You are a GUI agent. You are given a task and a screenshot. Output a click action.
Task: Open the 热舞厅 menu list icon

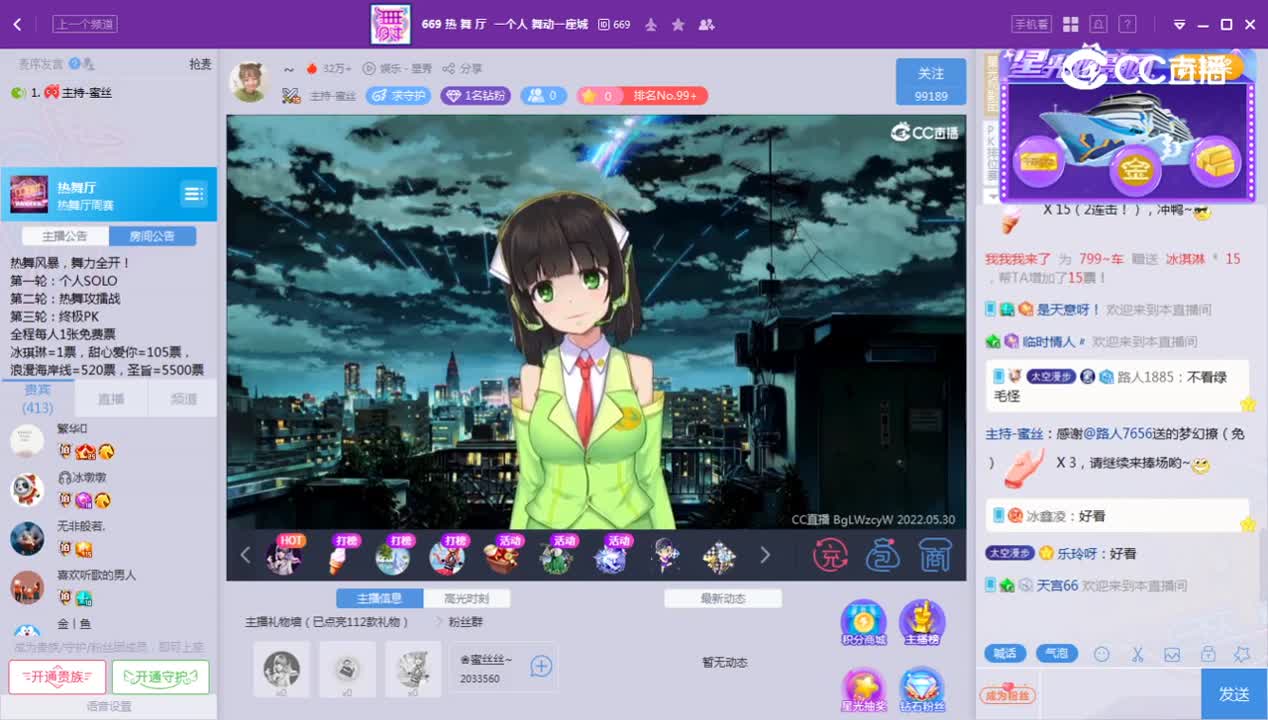(193, 194)
